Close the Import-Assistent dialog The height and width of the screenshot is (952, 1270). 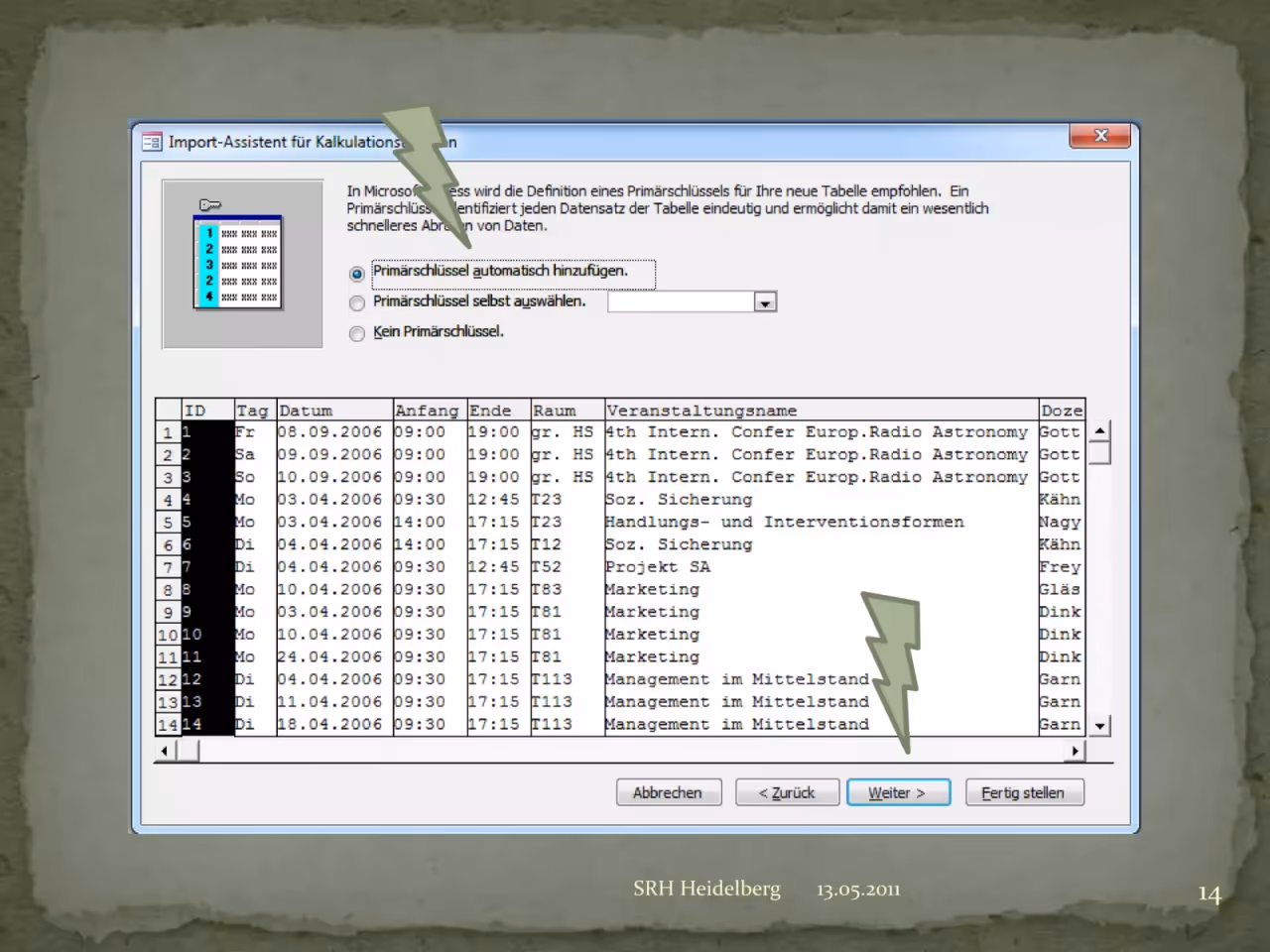[x=1100, y=136]
